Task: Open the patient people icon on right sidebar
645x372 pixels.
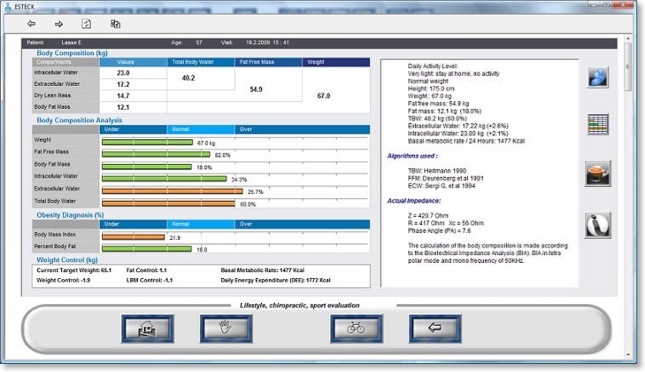Action: pyautogui.click(x=598, y=77)
